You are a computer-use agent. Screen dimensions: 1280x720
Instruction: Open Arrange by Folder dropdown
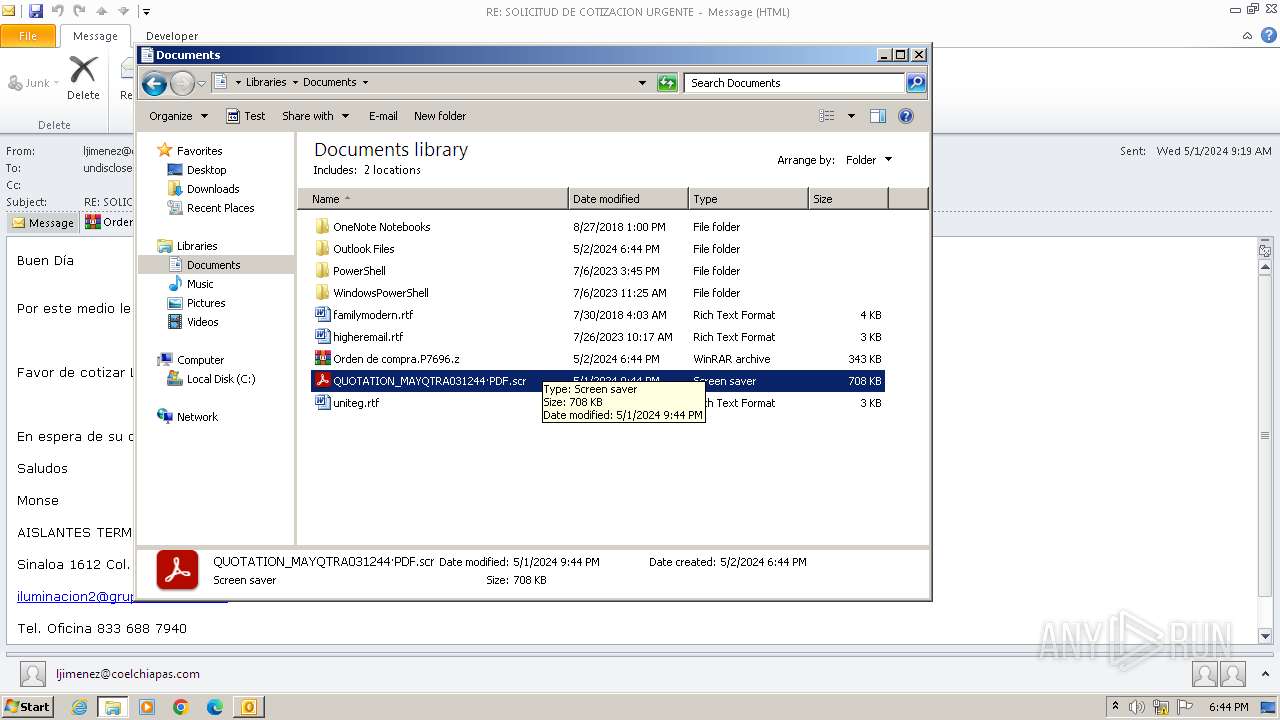click(868, 160)
